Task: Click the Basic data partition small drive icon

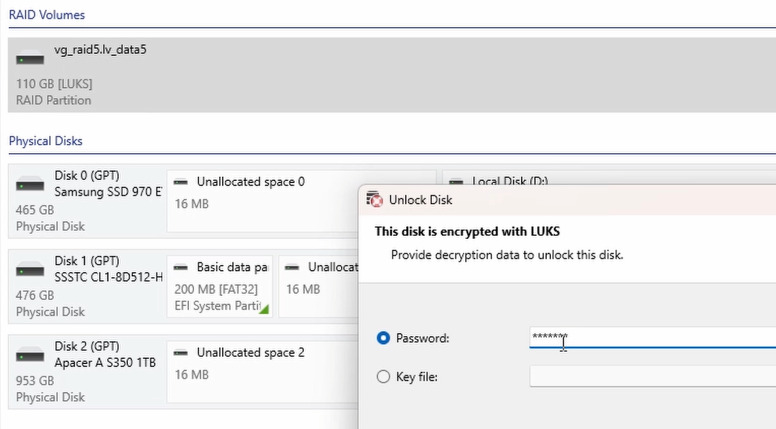Action: tap(181, 268)
